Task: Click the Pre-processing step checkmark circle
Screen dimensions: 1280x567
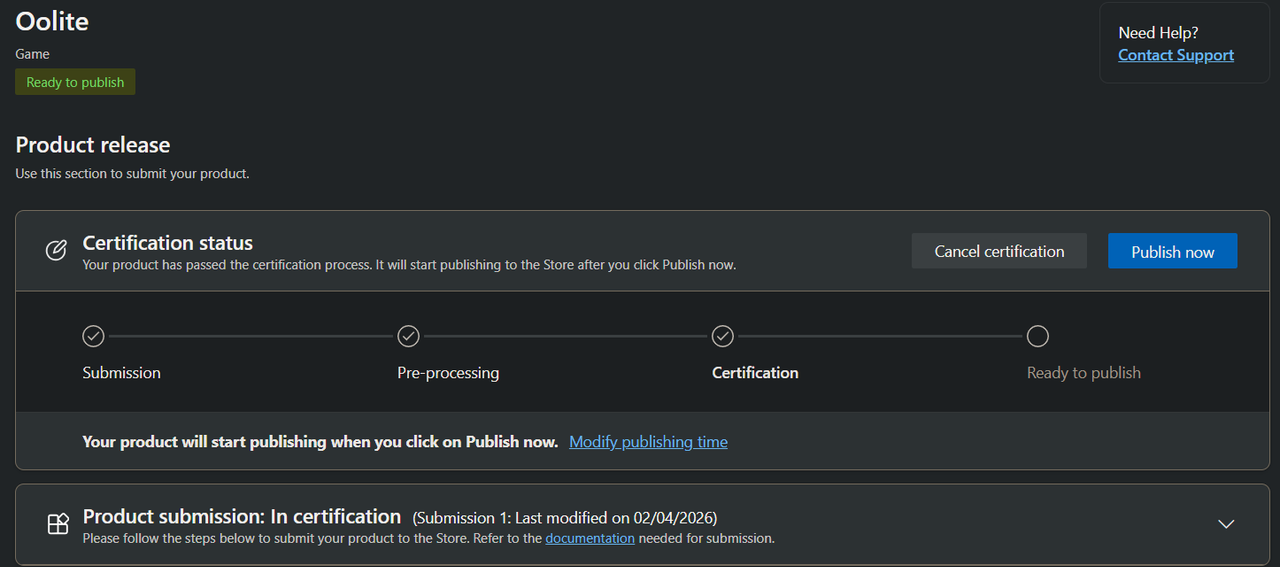Action: click(x=408, y=336)
